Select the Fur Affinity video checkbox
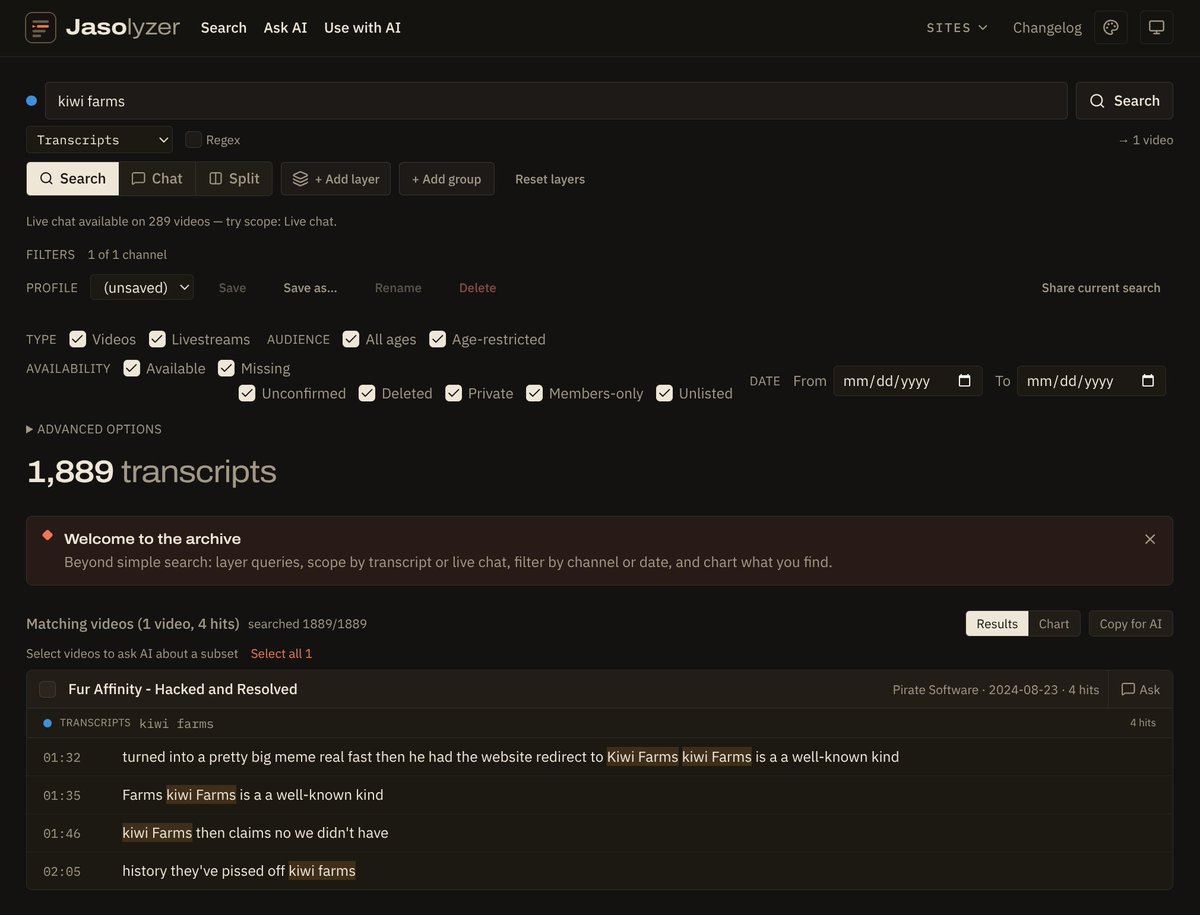This screenshot has width=1200, height=915. (47, 689)
